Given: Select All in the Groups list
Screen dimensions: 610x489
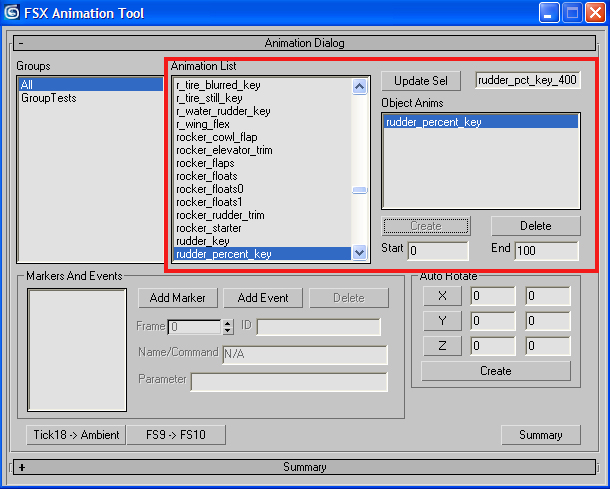Looking at the screenshot, I should [x=27, y=85].
